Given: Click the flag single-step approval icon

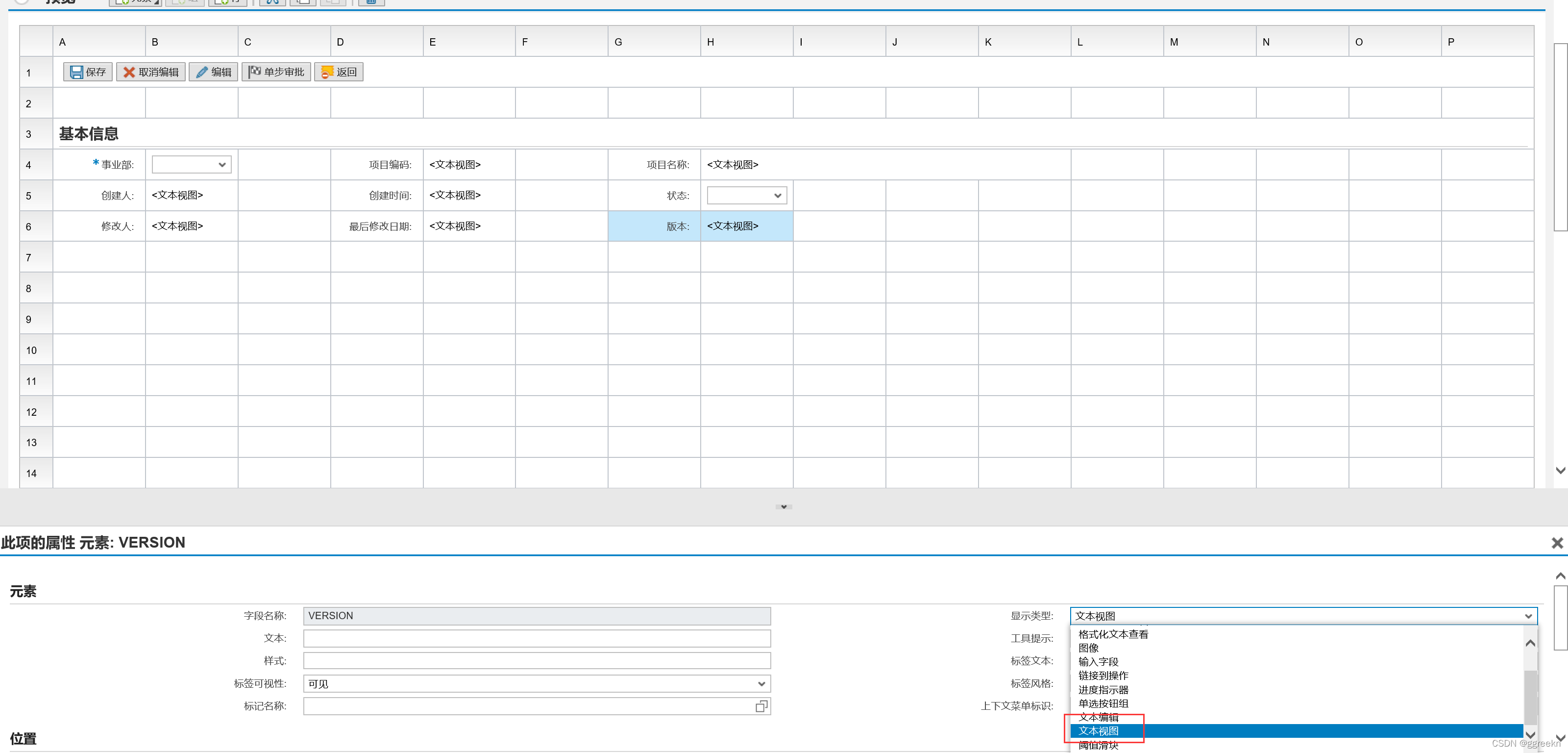Looking at the screenshot, I should coord(254,72).
